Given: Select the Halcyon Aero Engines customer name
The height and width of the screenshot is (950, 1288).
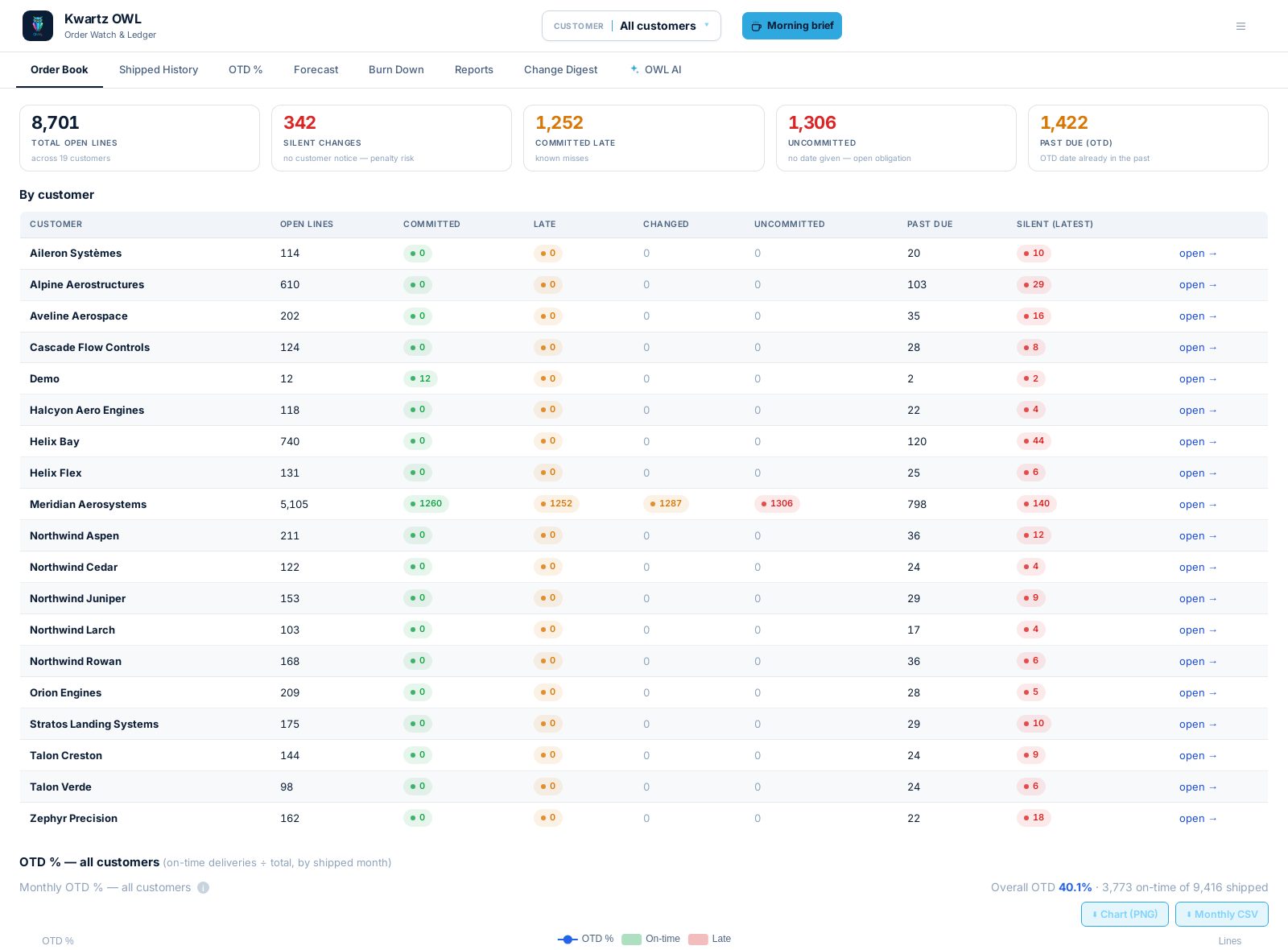Looking at the screenshot, I should click(87, 410).
